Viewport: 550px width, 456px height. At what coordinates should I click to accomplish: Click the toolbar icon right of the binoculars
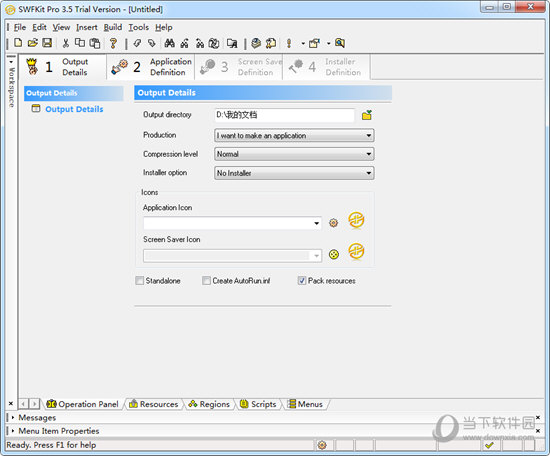point(185,43)
